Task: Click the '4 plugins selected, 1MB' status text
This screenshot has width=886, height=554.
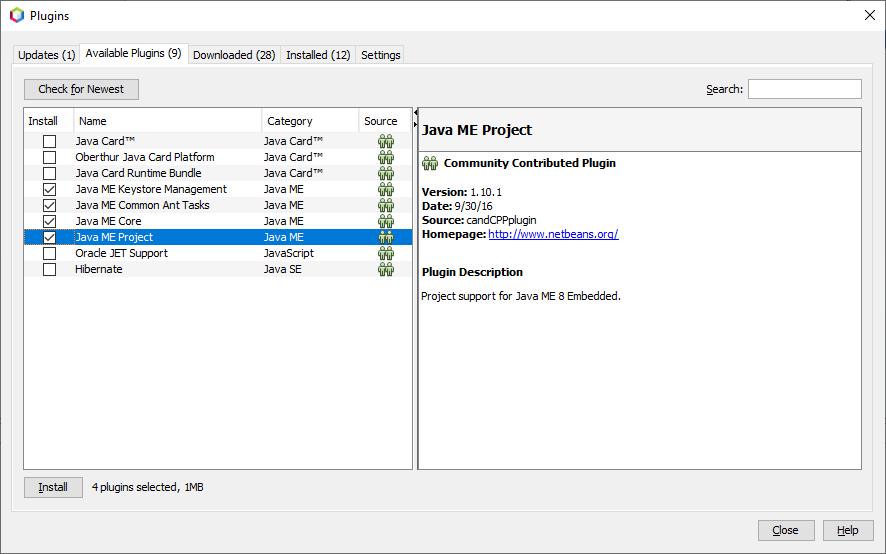Action: coord(147,487)
